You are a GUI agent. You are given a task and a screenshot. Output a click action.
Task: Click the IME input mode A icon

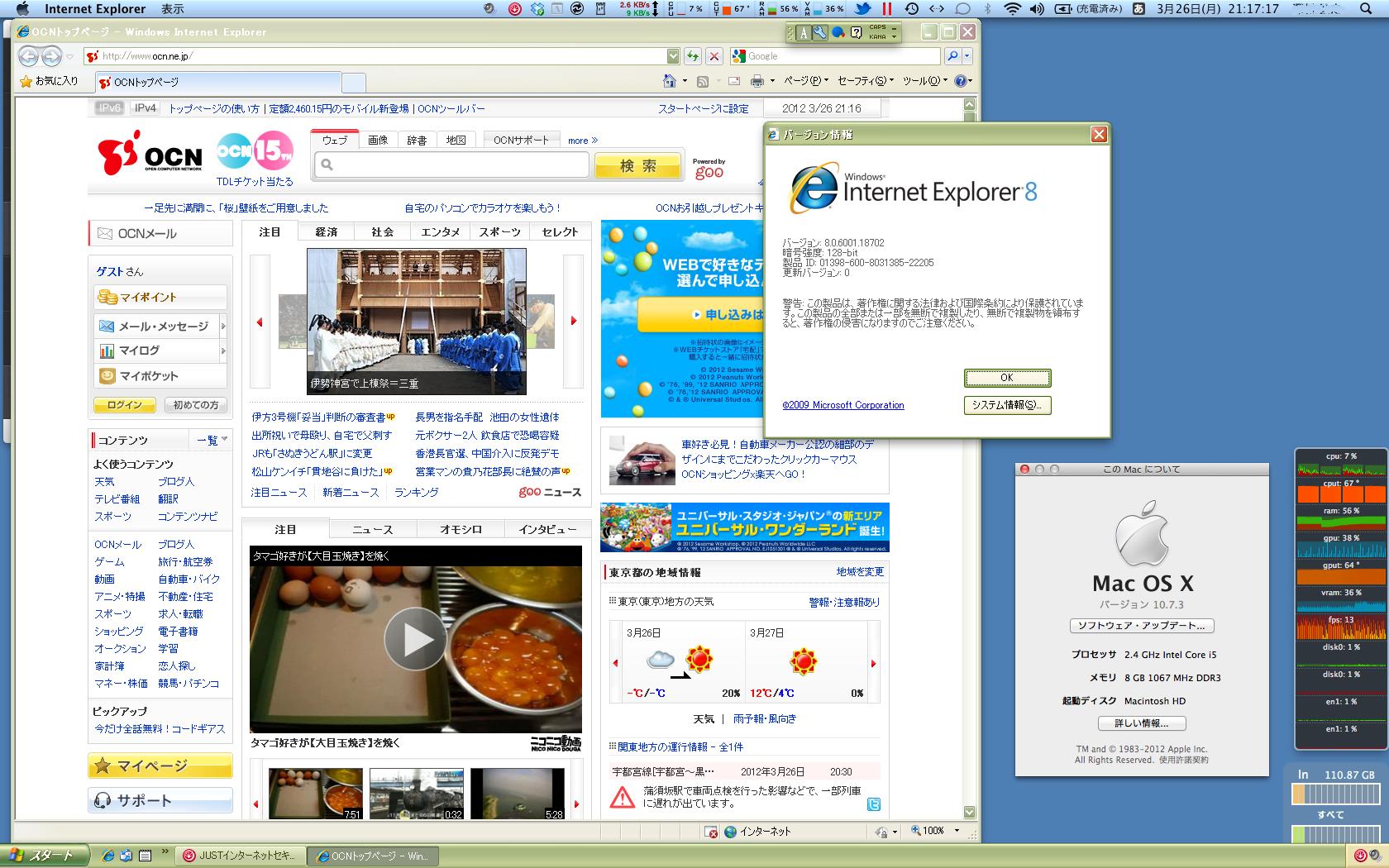point(803,33)
